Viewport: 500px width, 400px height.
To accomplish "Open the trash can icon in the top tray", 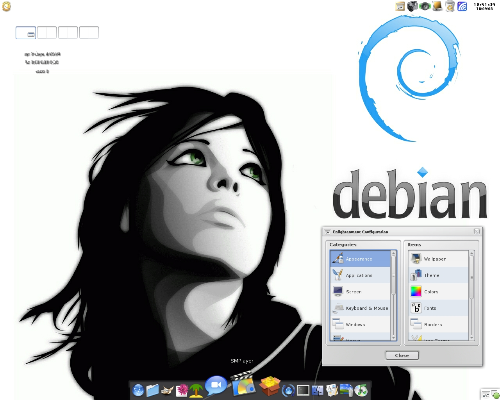I will click(450, 6).
